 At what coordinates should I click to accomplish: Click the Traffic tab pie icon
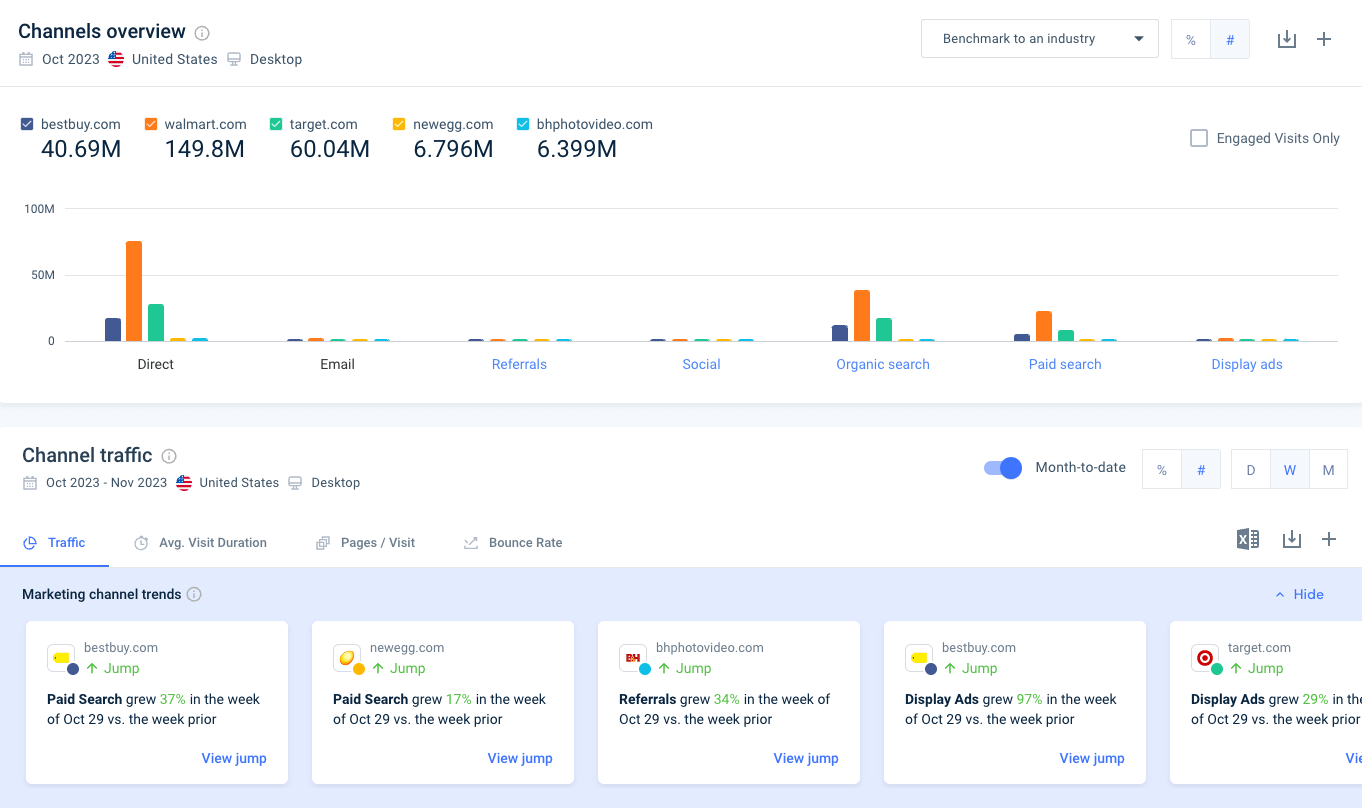pos(29,543)
